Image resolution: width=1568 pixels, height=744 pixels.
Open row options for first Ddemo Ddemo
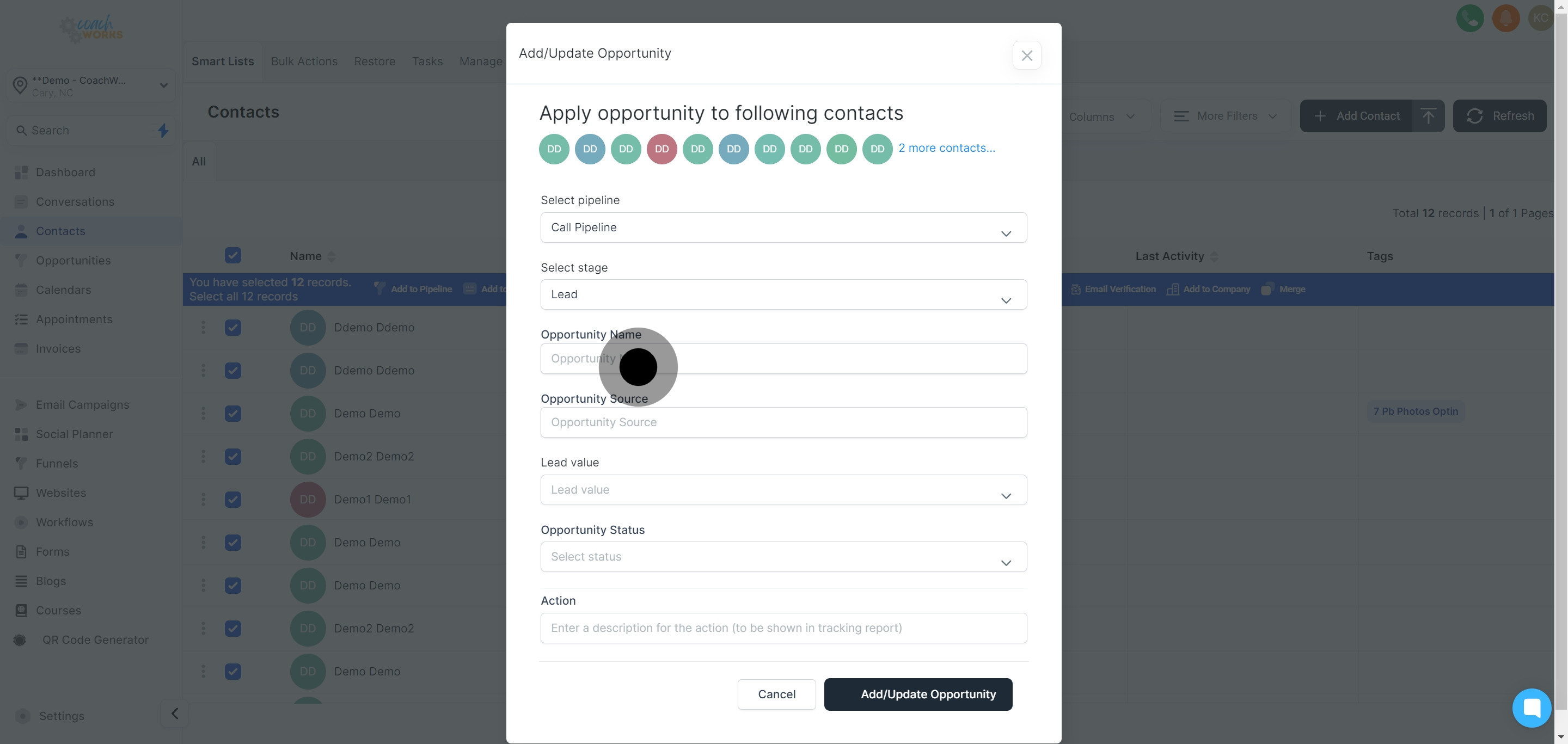click(203, 328)
